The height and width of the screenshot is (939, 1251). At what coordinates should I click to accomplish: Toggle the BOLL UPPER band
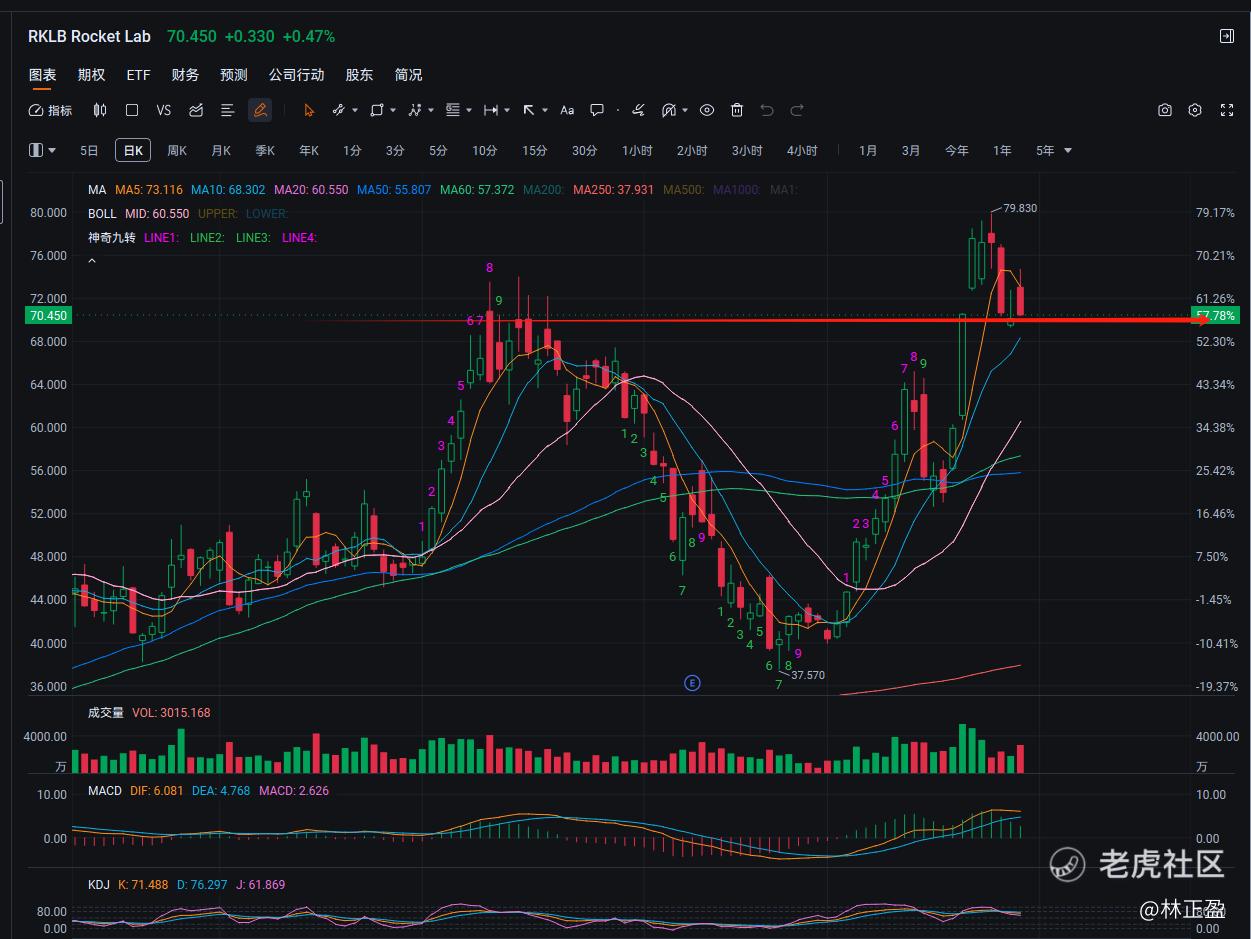[x=218, y=213]
